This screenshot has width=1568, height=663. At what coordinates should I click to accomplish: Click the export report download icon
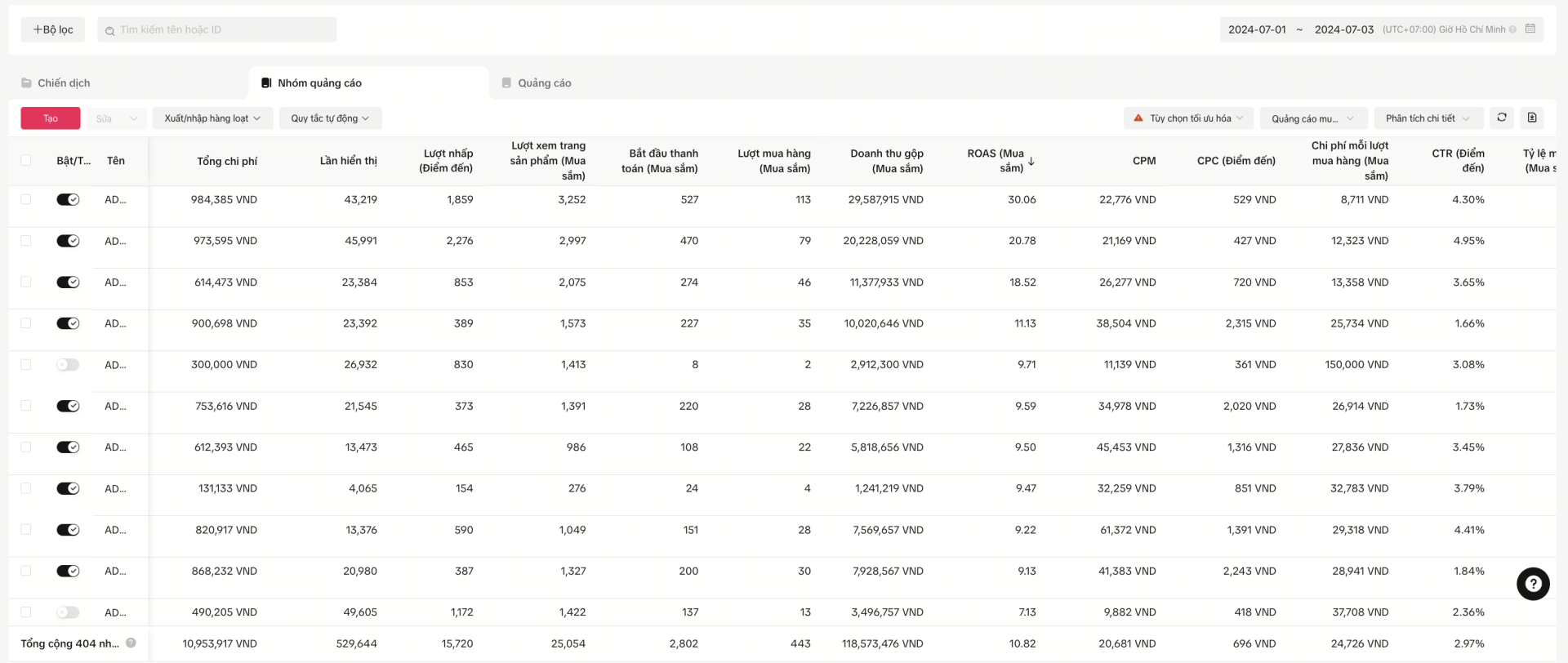(x=1532, y=118)
